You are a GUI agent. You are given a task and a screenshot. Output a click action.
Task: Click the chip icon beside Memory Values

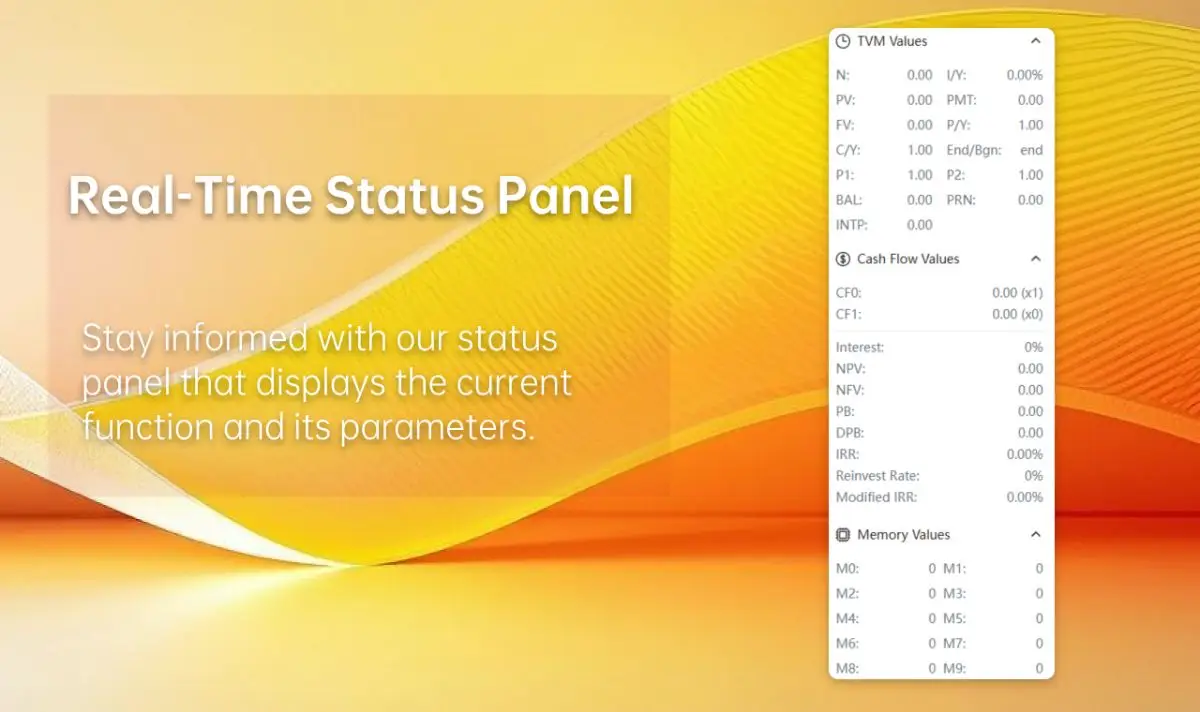pos(843,535)
